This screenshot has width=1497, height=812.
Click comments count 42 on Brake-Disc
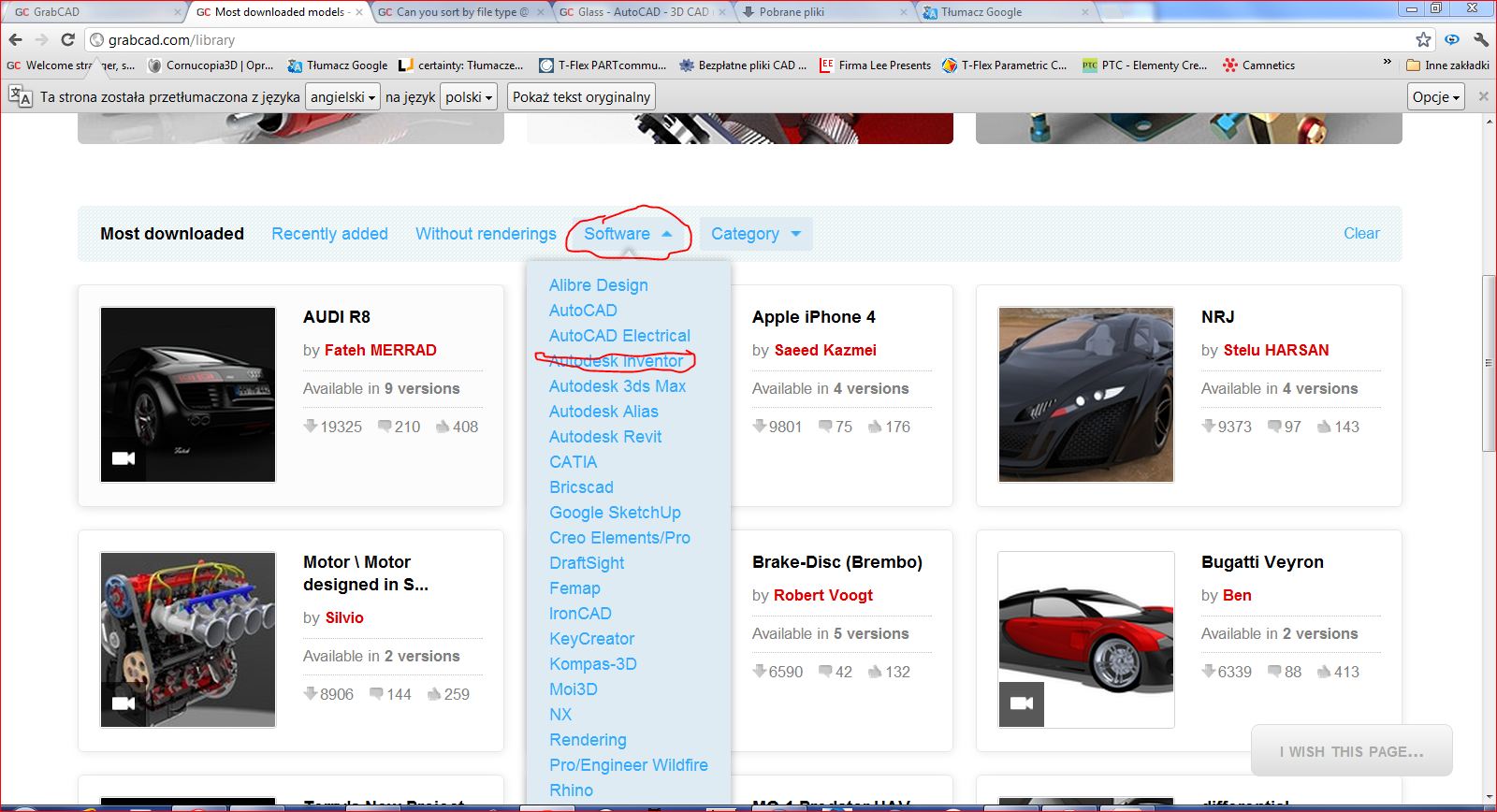tap(836, 672)
